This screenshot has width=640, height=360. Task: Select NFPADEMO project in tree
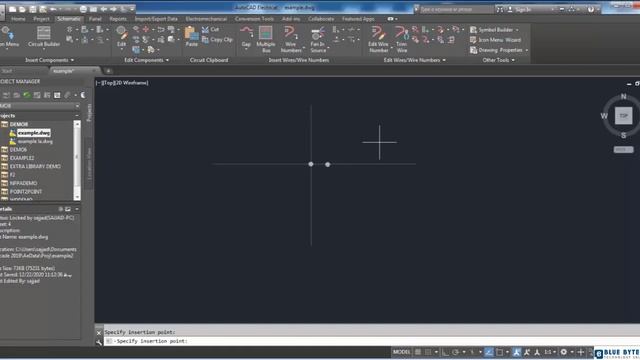[x=23, y=183]
